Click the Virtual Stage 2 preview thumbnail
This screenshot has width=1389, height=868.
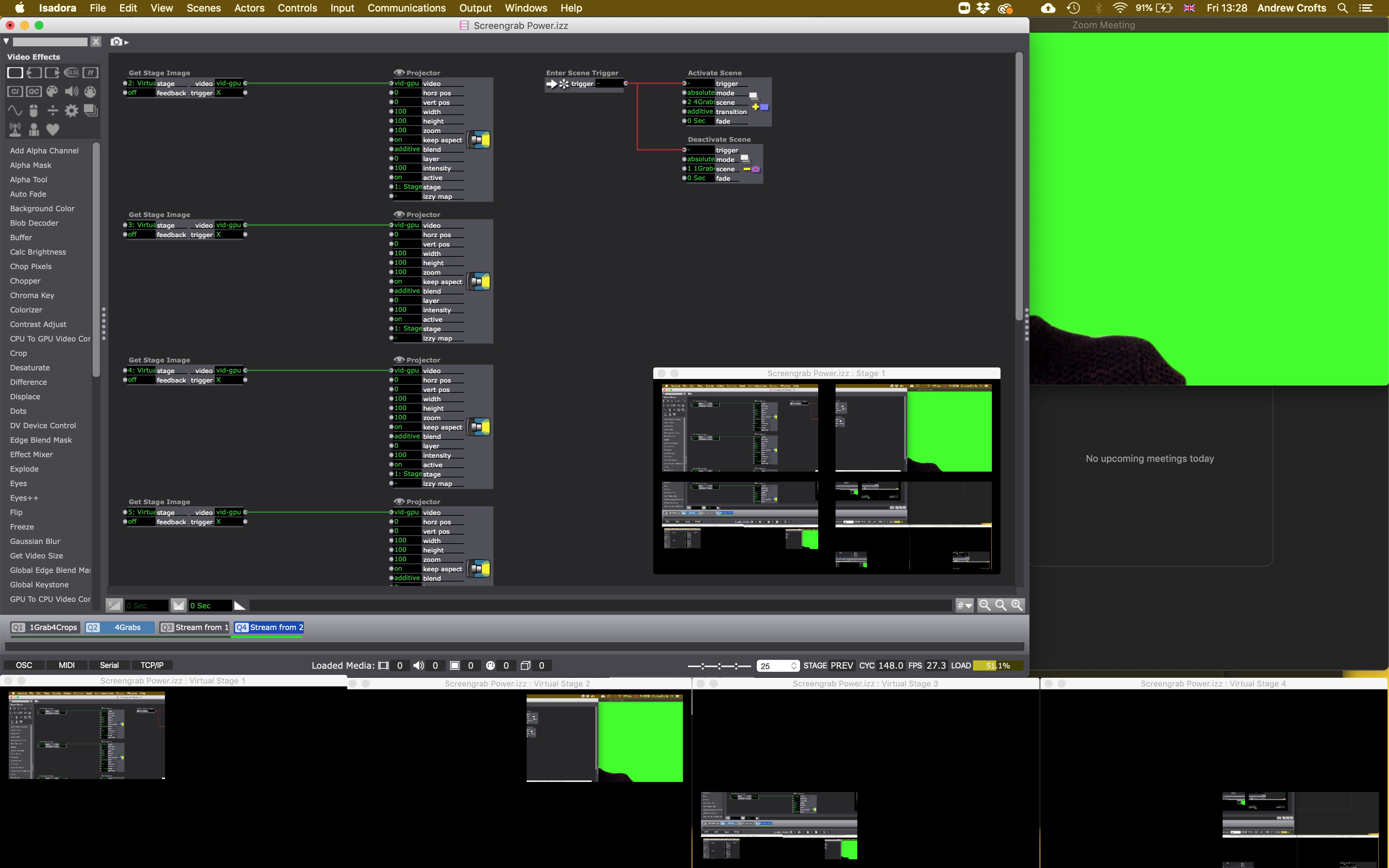604,738
